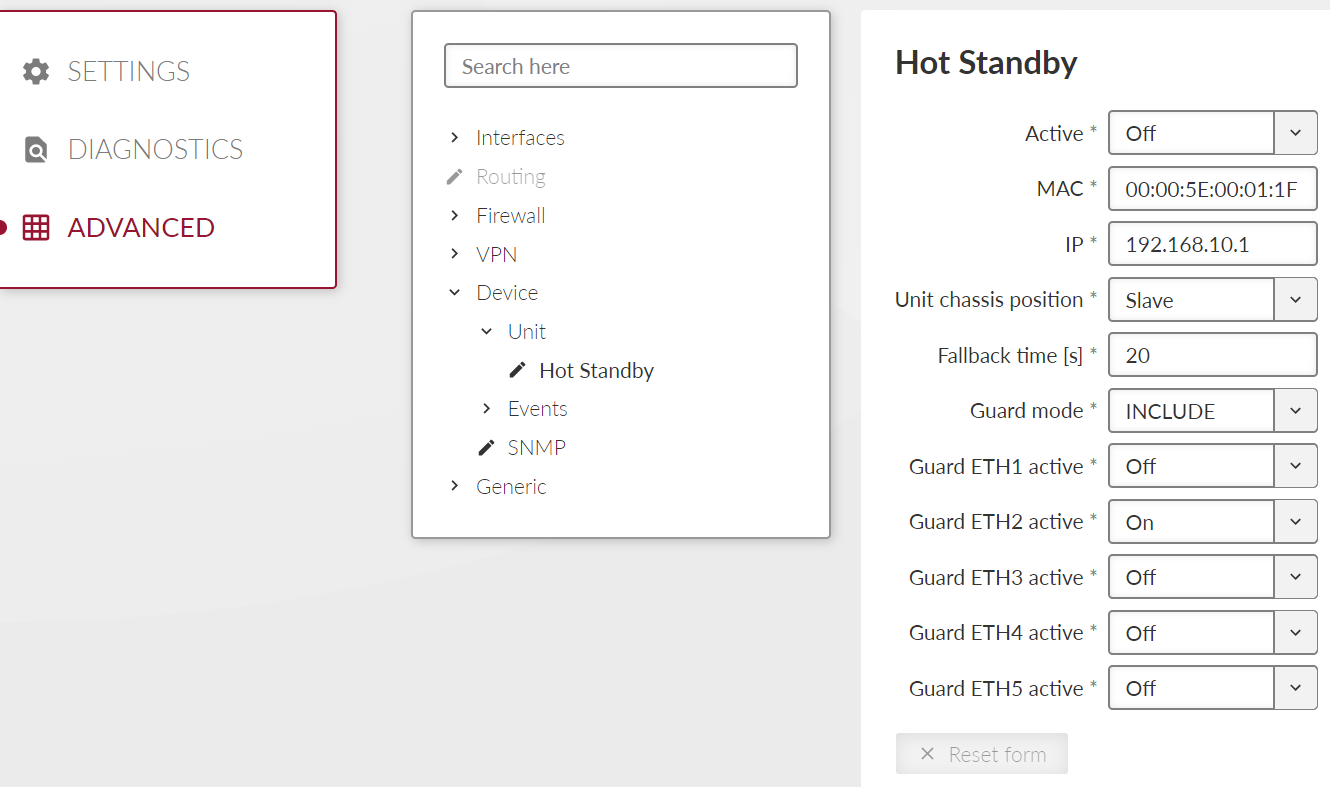Collapse the Device tree node
The image size is (1330, 787).
click(455, 293)
